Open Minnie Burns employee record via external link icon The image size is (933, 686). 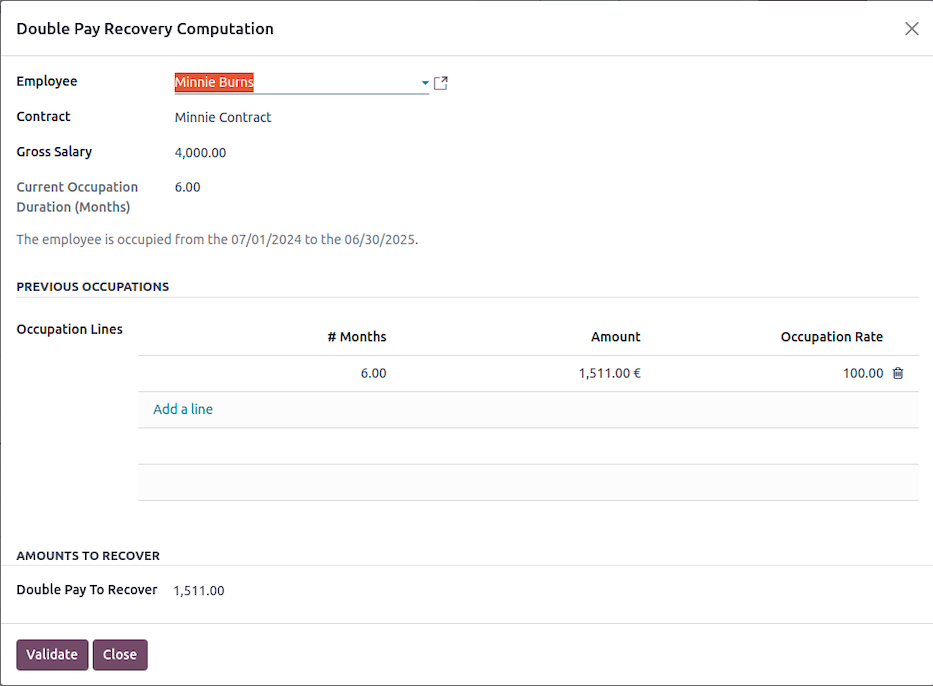tap(441, 83)
